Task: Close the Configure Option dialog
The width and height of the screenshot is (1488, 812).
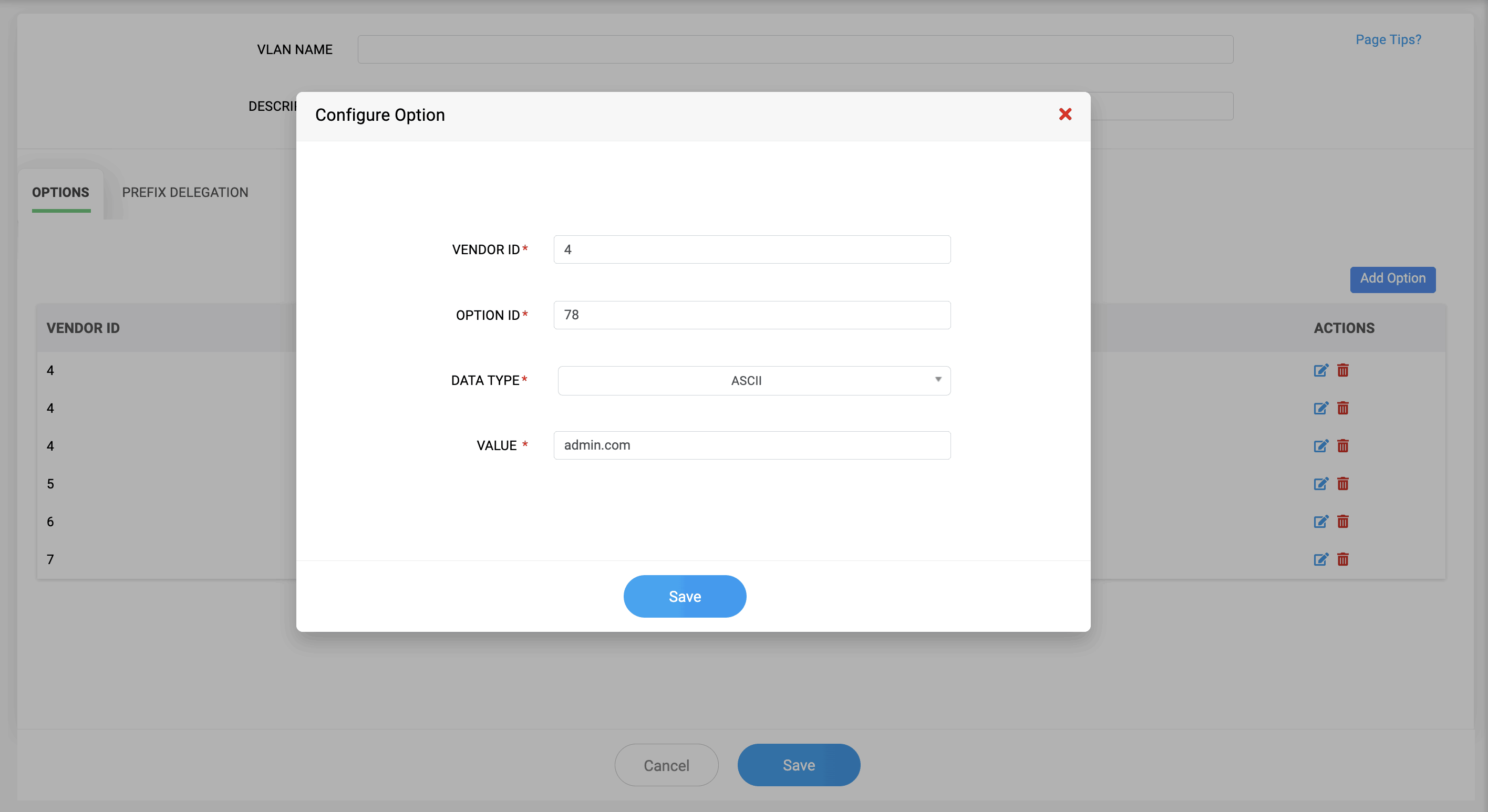Action: click(x=1065, y=114)
